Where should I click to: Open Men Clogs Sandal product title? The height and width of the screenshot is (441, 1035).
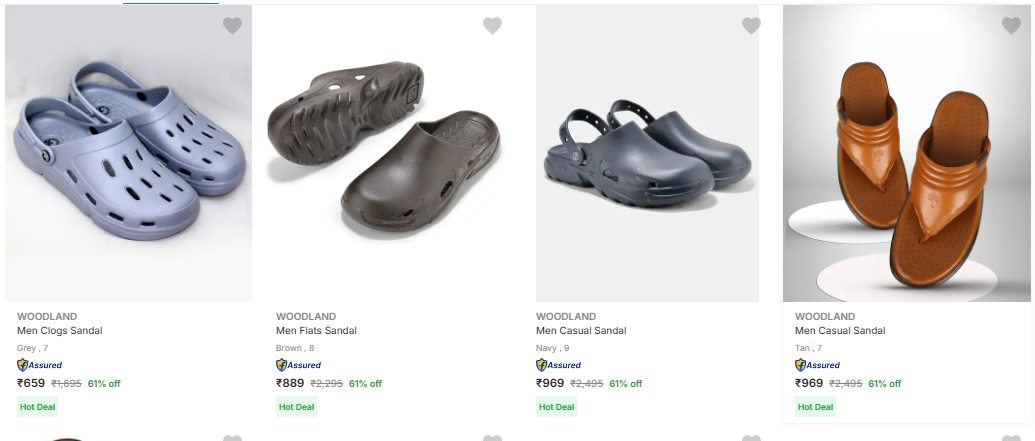pyautogui.click(x=60, y=331)
